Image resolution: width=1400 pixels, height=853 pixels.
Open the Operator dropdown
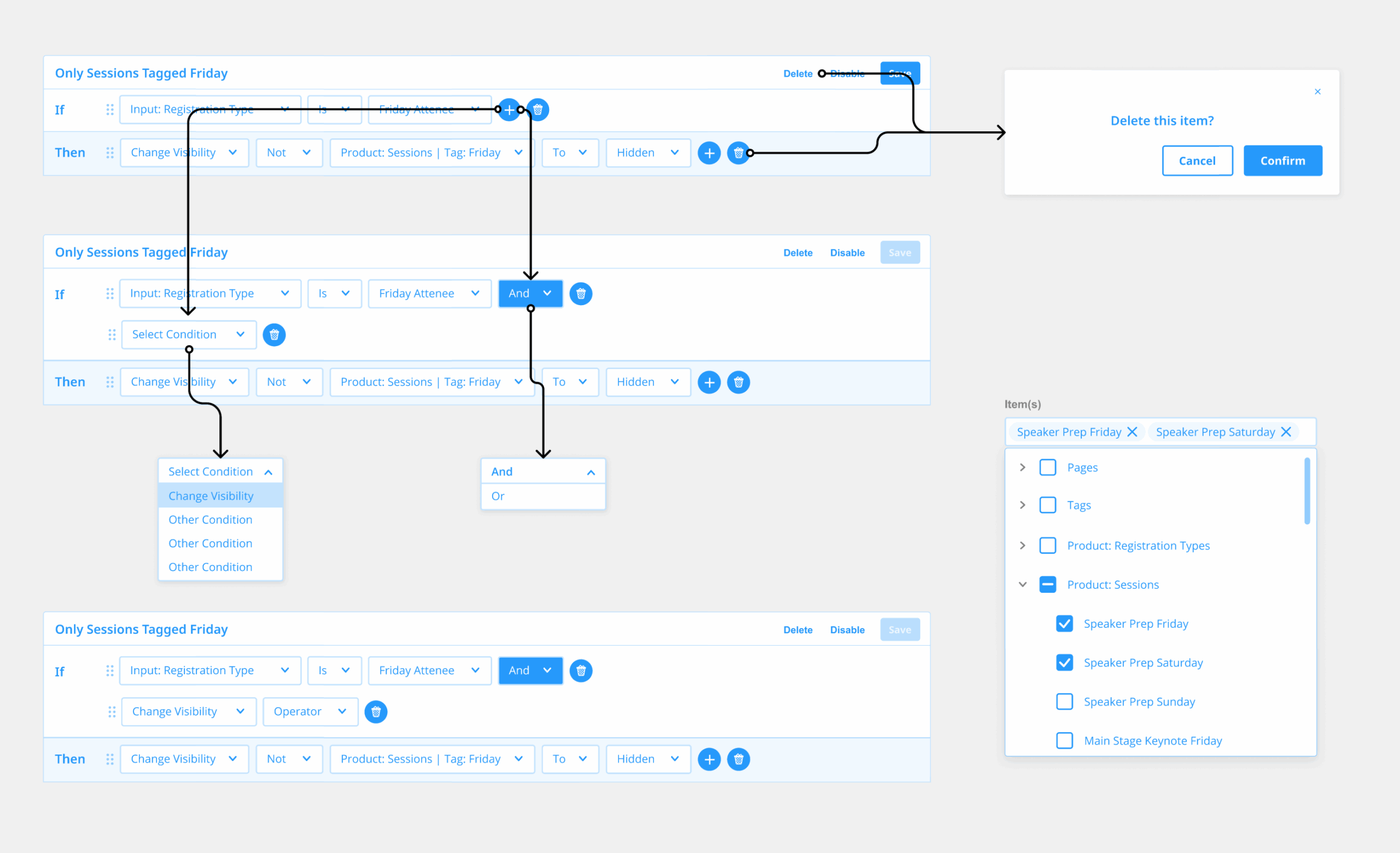click(310, 711)
